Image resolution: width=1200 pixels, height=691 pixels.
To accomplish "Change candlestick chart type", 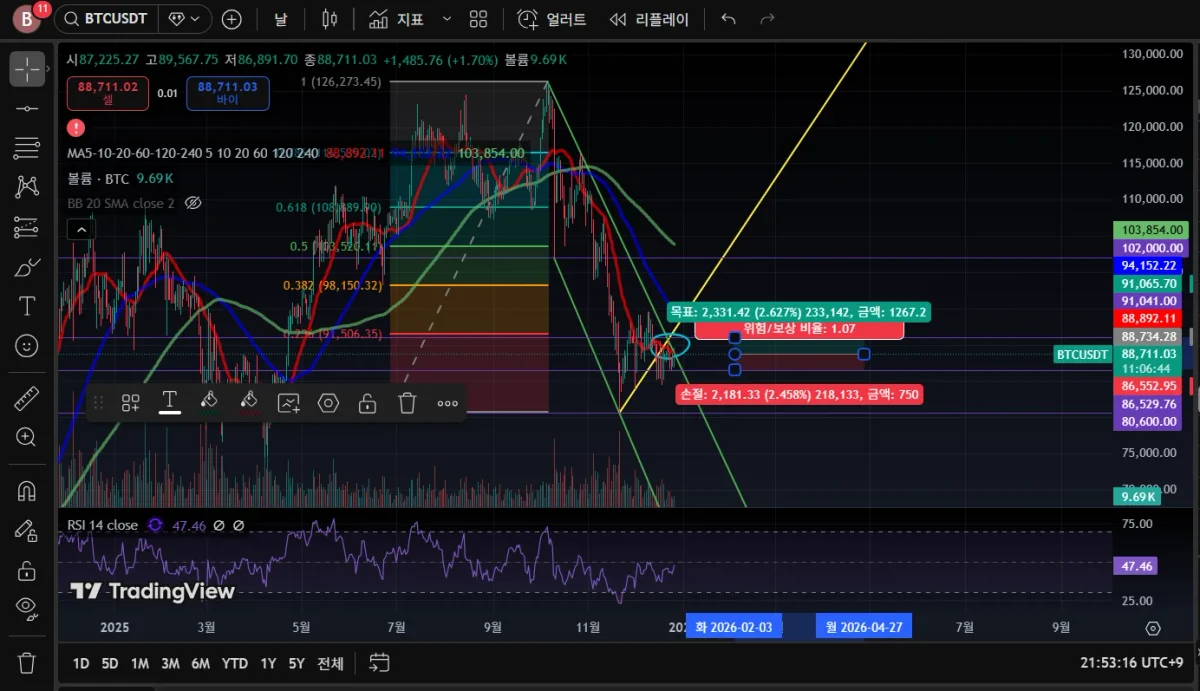I will 330,19.
